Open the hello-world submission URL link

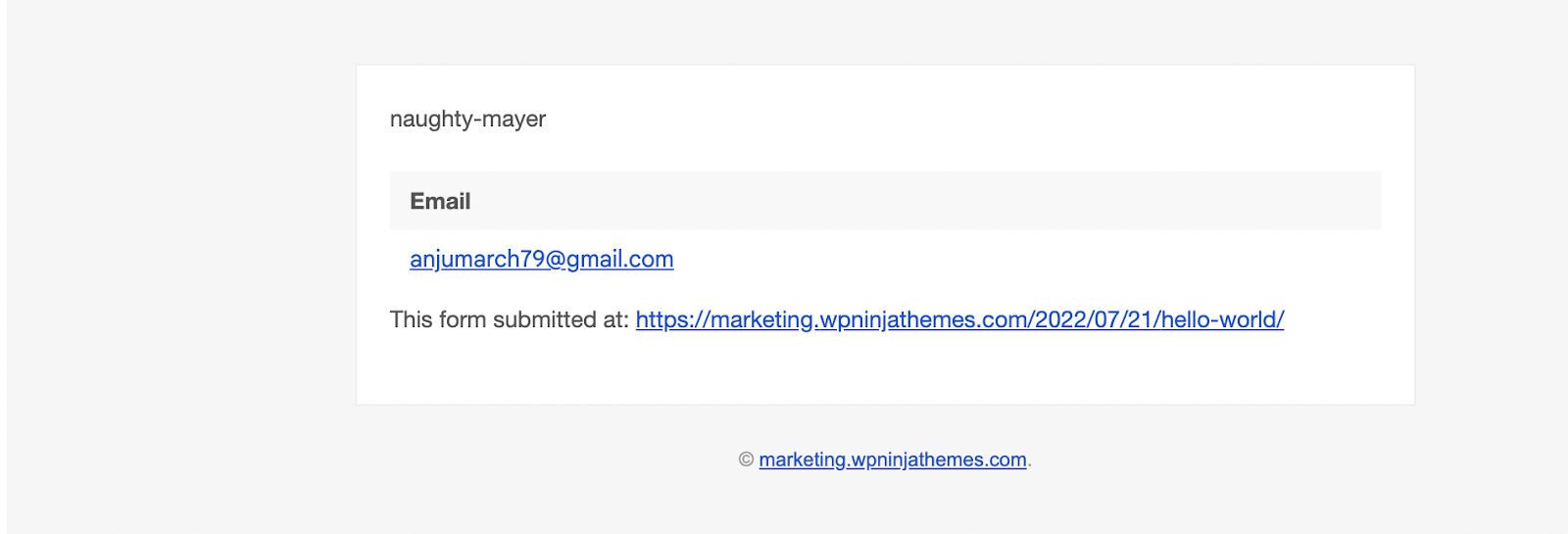click(959, 319)
